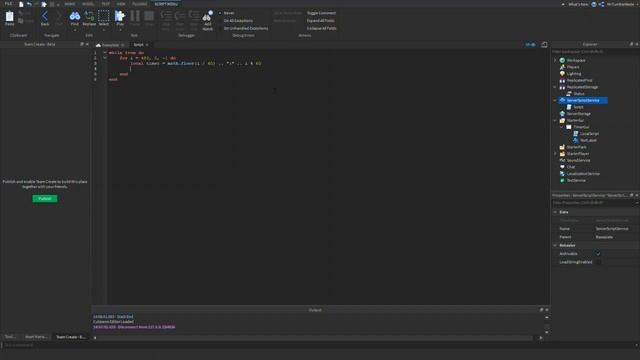Open the Find dropdown arrow

pos(75,30)
